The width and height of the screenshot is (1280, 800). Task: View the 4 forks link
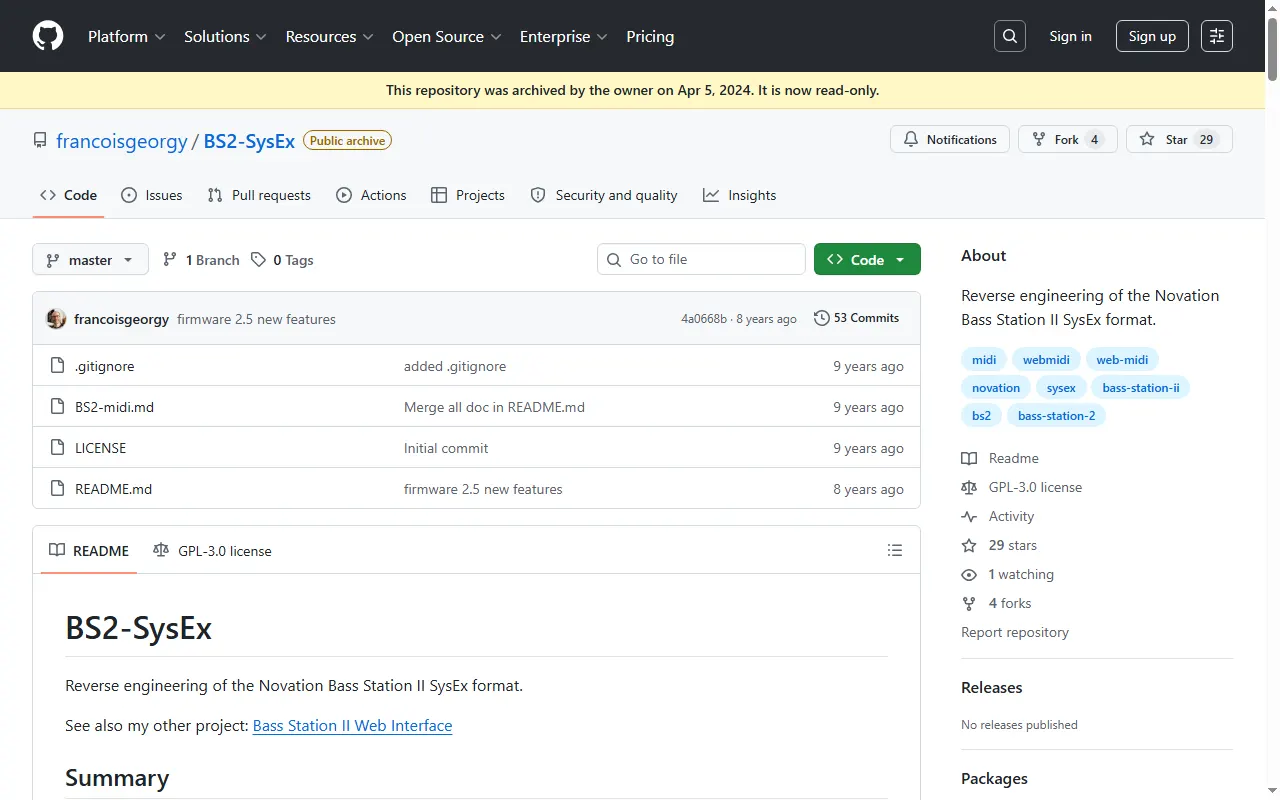click(996, 603)
